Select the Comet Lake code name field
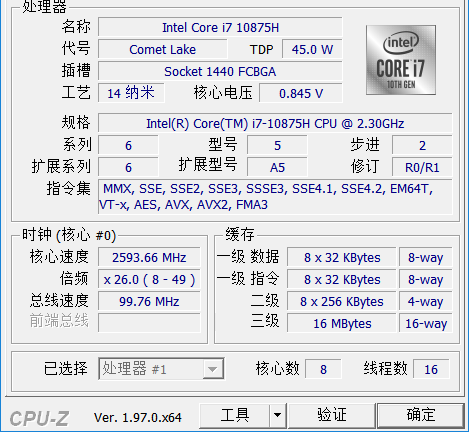The image size is (469, 432). pos(163,49)
